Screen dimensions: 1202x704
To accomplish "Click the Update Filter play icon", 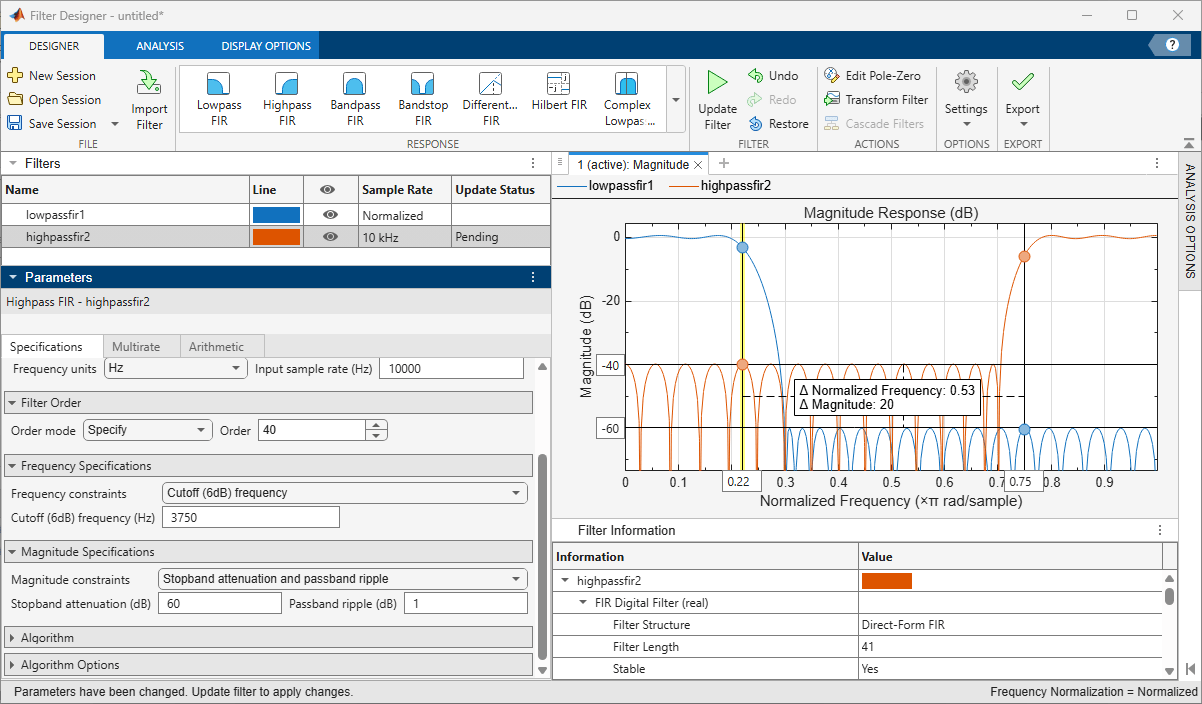I will pyautogui.click(x=717, y=84).
